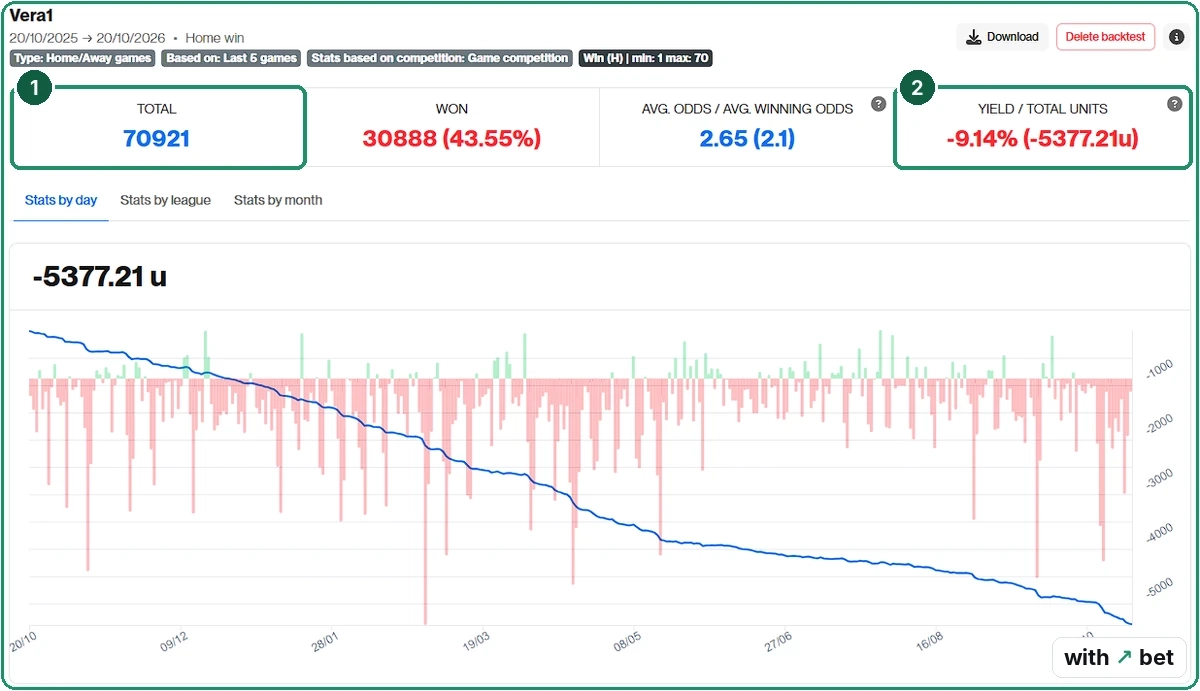Click the Vera1 backtest title
The height and width of the screenshot is (691, 1200).
(31, 15)
